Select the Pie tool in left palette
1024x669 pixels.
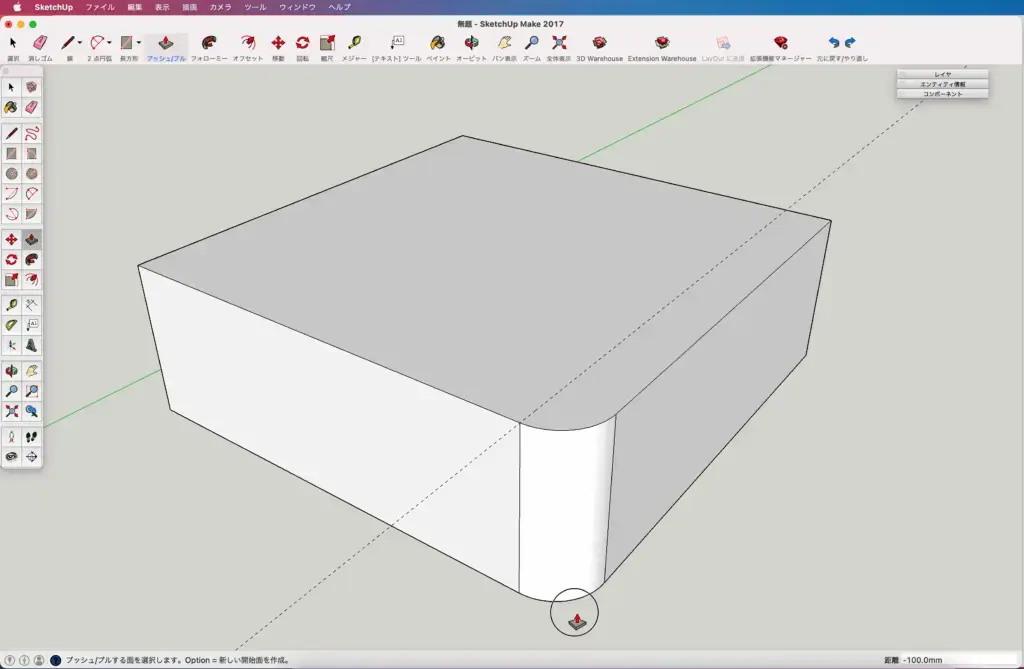pos(31,214)
